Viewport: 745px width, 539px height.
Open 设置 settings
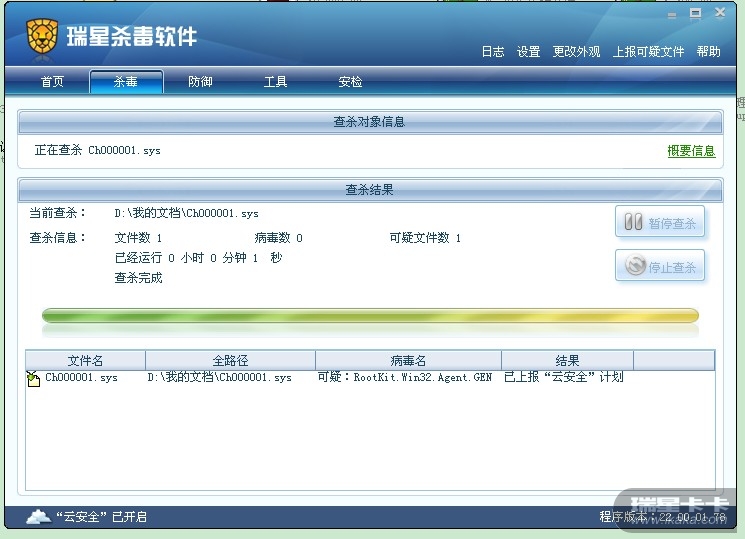point(528,51)
